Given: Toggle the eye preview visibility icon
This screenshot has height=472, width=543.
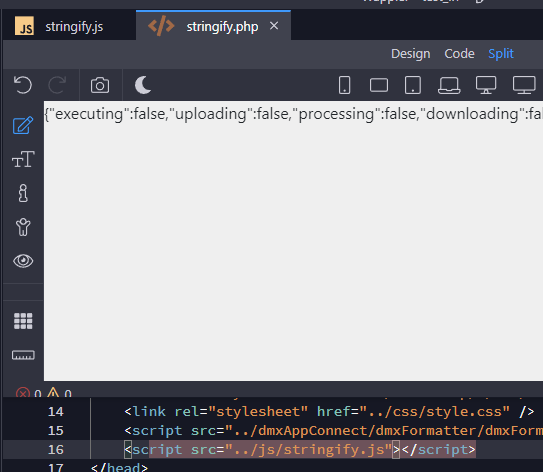Looking at the screenshot, I should (x=23, y=261).
